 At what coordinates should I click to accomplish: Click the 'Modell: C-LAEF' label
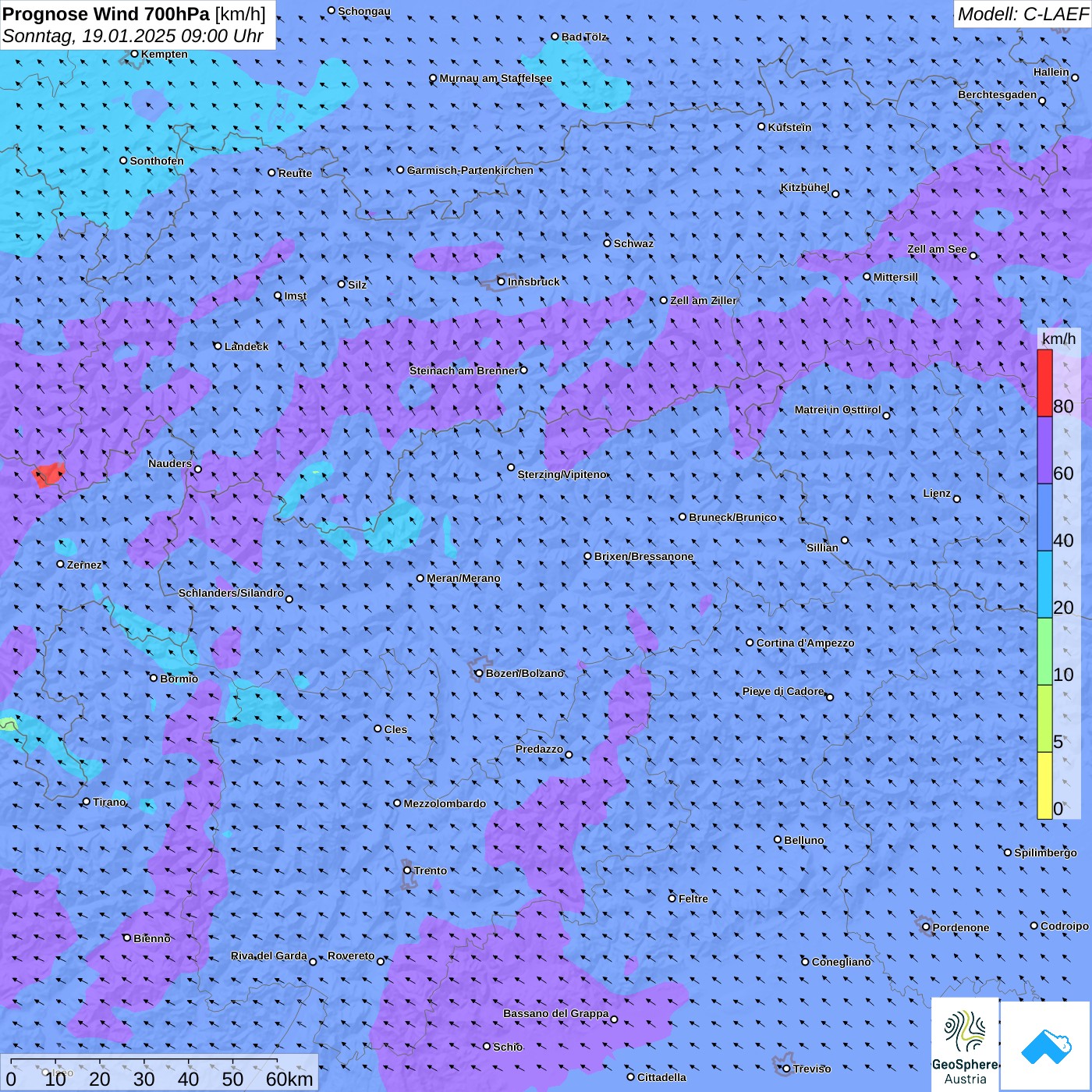(x=1023, y=14)
